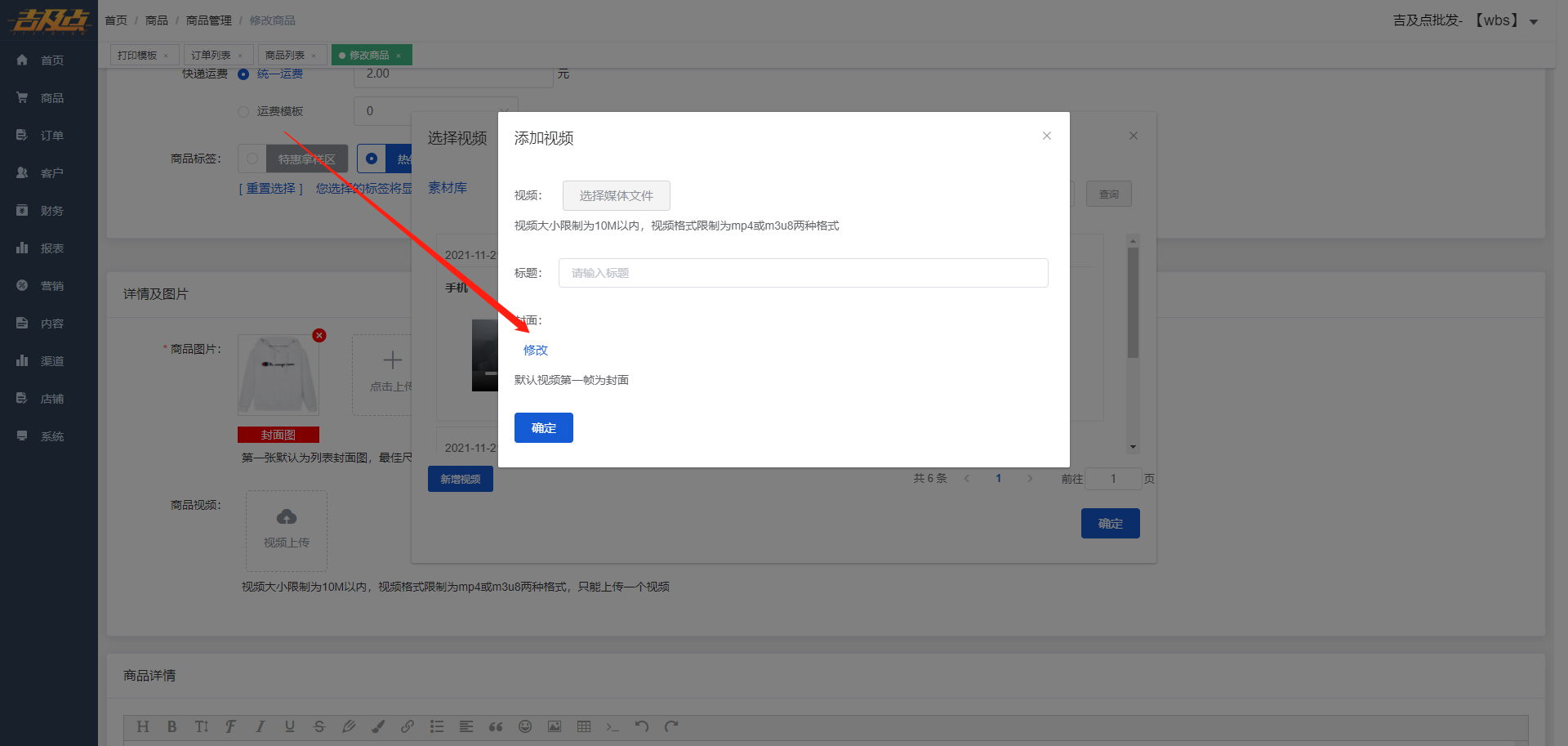Insert a list from editor toolbar
Image resolution: width=1568 pixels, height=746 pixels.
[x=437, y=726]
